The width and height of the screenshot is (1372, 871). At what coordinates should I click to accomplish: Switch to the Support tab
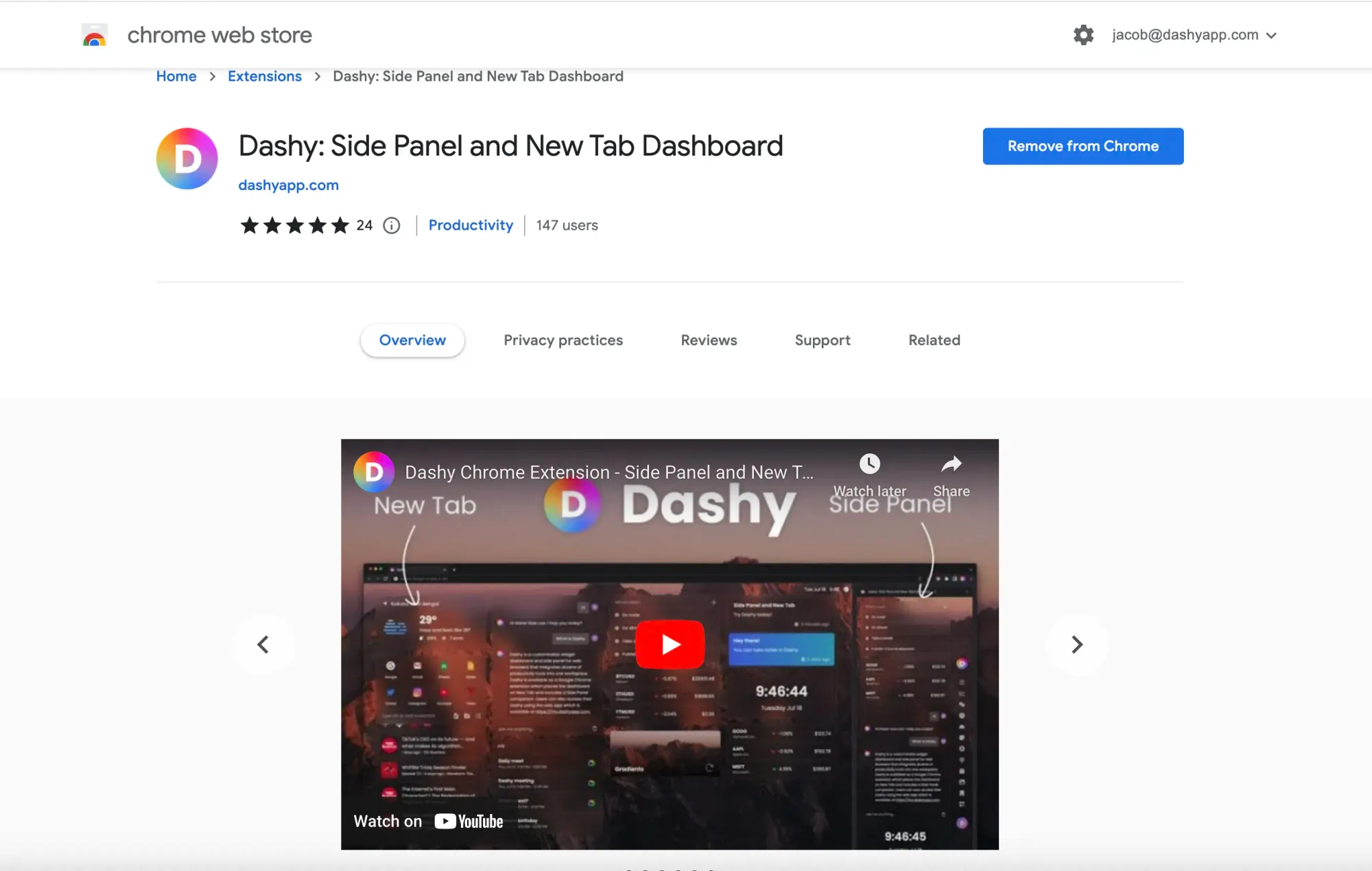pyautogui.click(x=823, y=340)
